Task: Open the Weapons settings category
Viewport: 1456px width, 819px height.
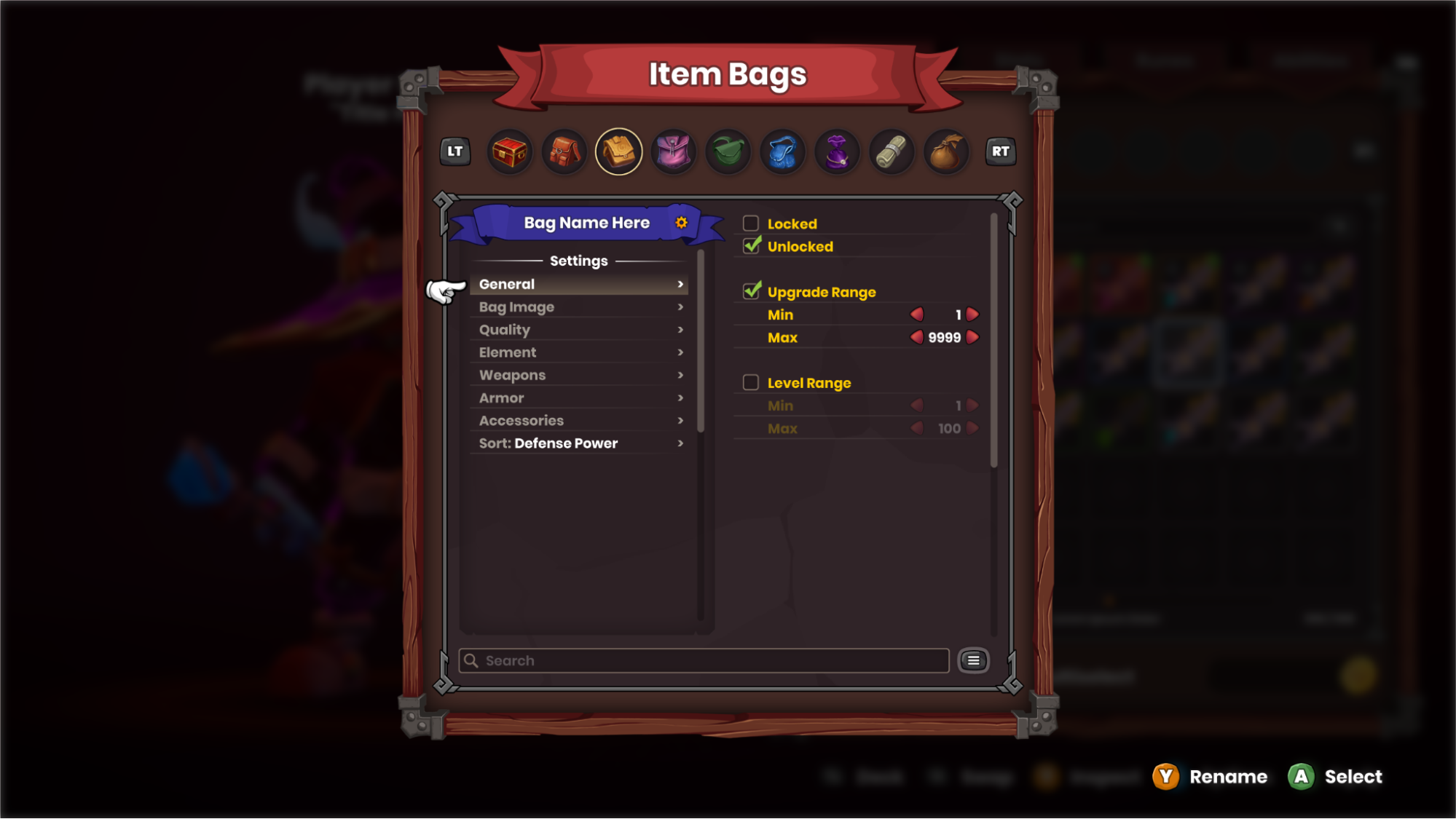Action: pos(580,375)
